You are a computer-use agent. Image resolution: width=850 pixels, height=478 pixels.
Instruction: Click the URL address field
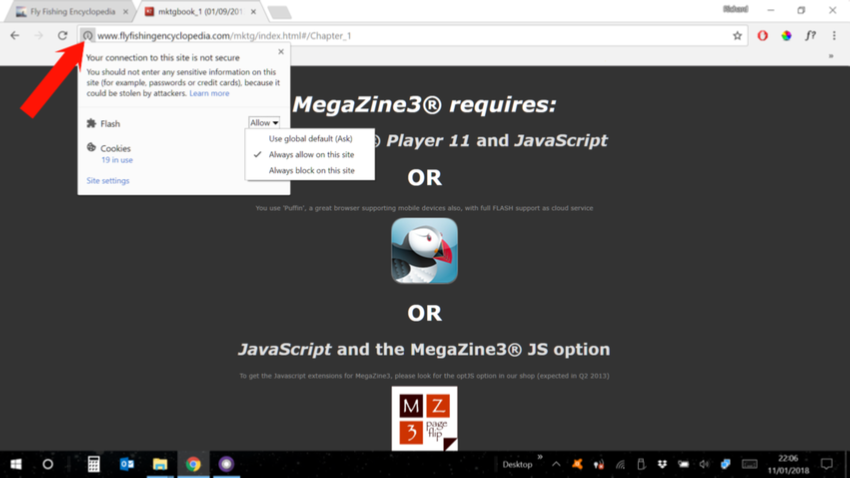[x=412, y=36]
